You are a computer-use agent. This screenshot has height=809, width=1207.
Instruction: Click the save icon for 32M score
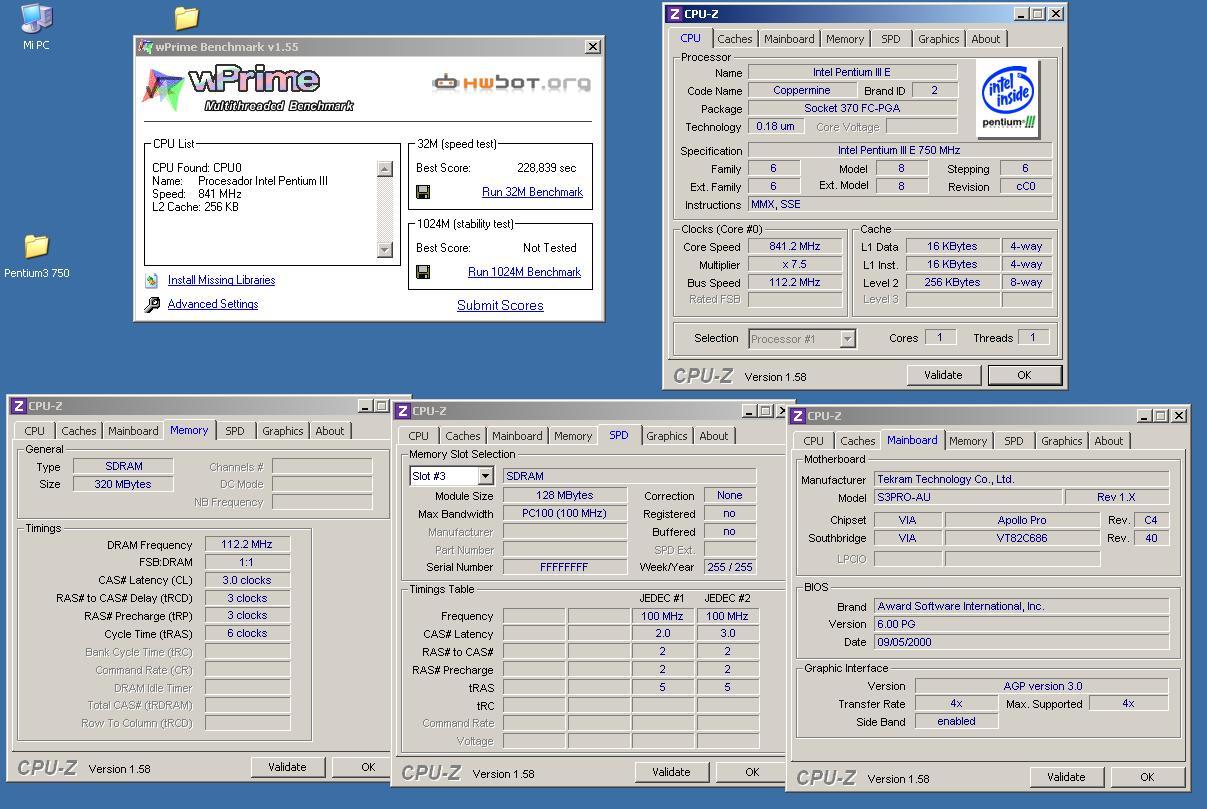point(423,192)
